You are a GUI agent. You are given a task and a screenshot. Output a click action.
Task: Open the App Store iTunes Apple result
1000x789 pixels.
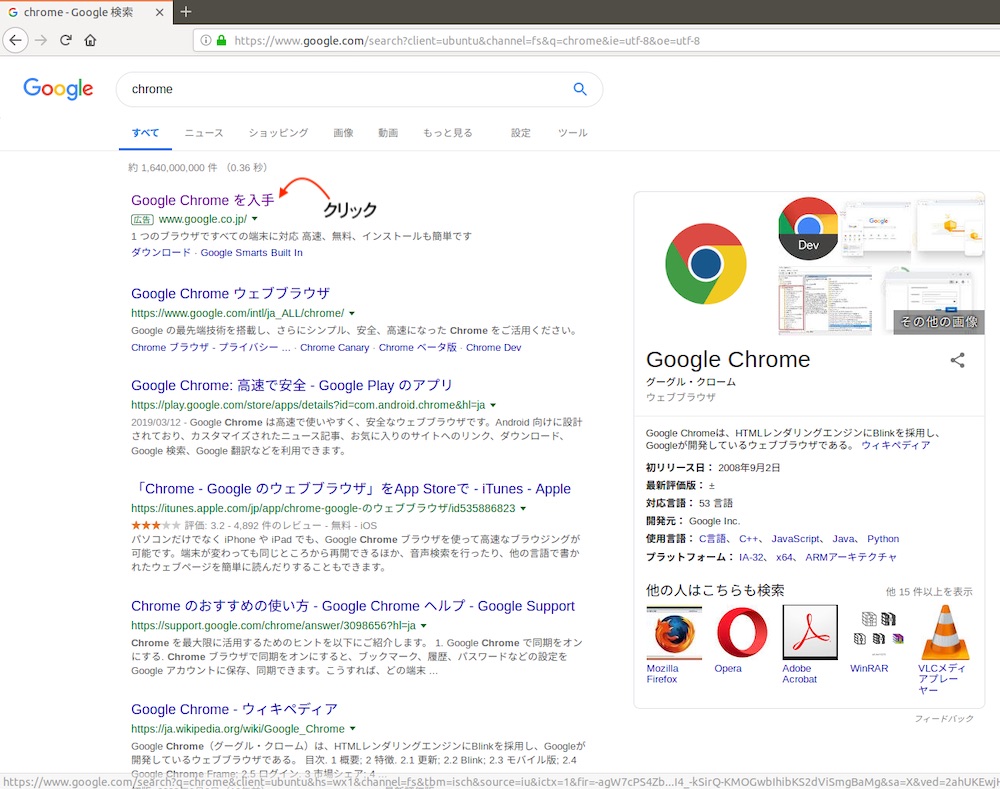pyautogui.click(x=351, y=489)
